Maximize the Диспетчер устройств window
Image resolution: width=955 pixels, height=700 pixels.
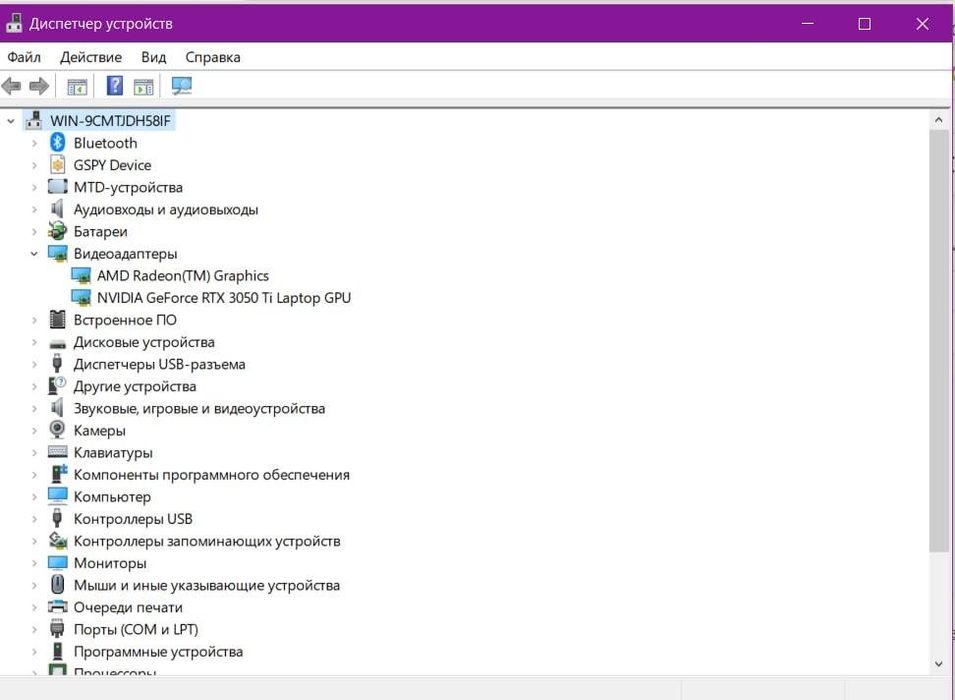point(864,24)
